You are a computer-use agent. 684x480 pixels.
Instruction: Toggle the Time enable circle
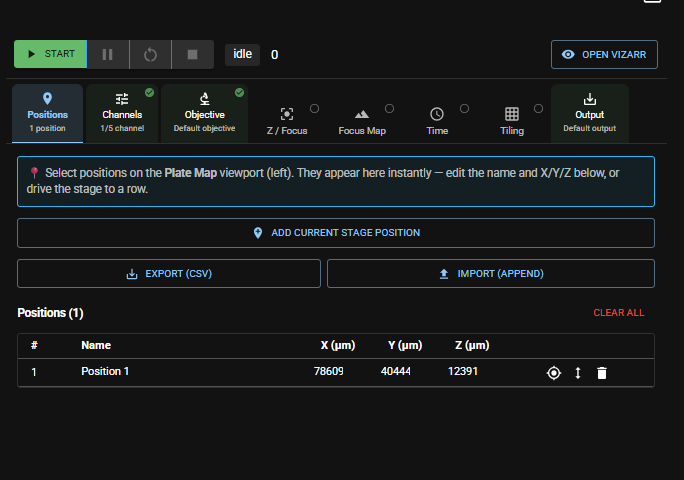click(x=464, y=109)
